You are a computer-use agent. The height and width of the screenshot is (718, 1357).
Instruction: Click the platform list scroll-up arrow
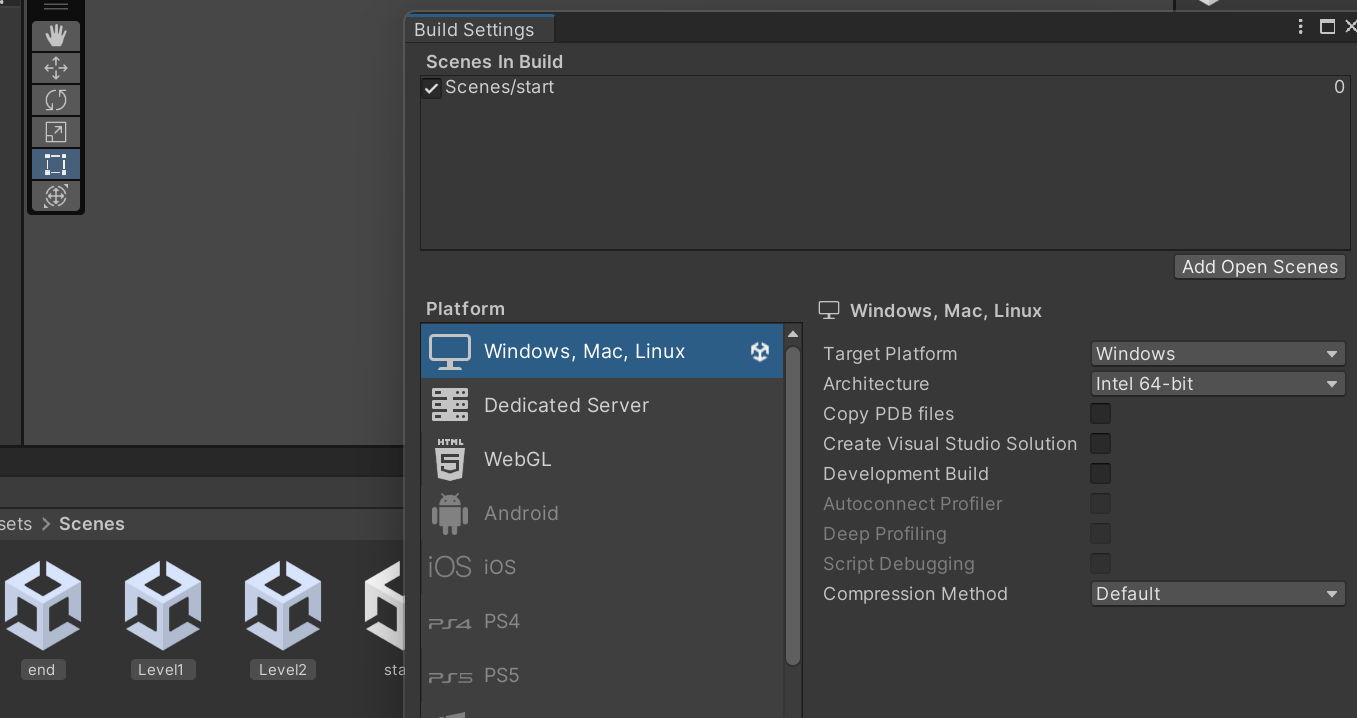click(793, 334)
